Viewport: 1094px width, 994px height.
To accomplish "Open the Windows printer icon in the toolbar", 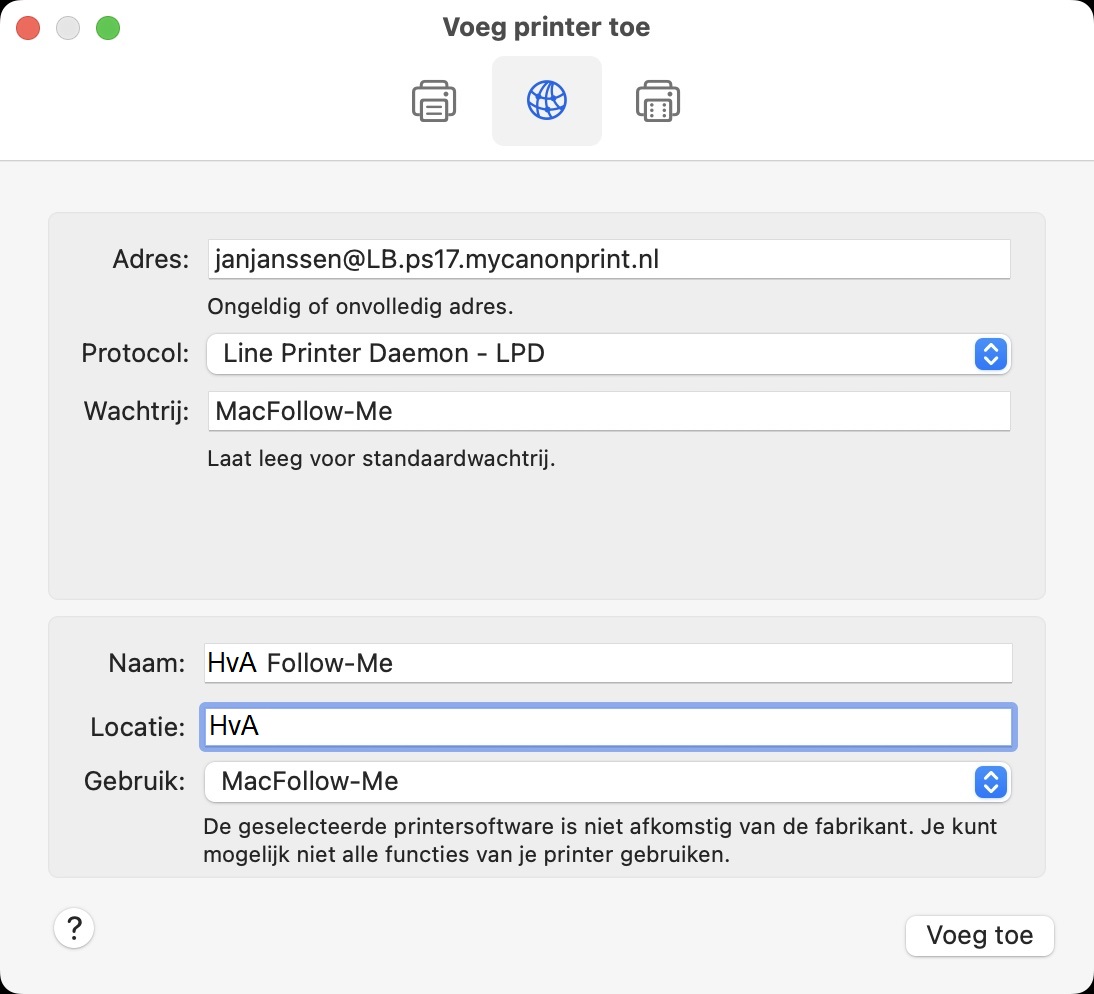I will pyautogui.click(x=658, y=100).
